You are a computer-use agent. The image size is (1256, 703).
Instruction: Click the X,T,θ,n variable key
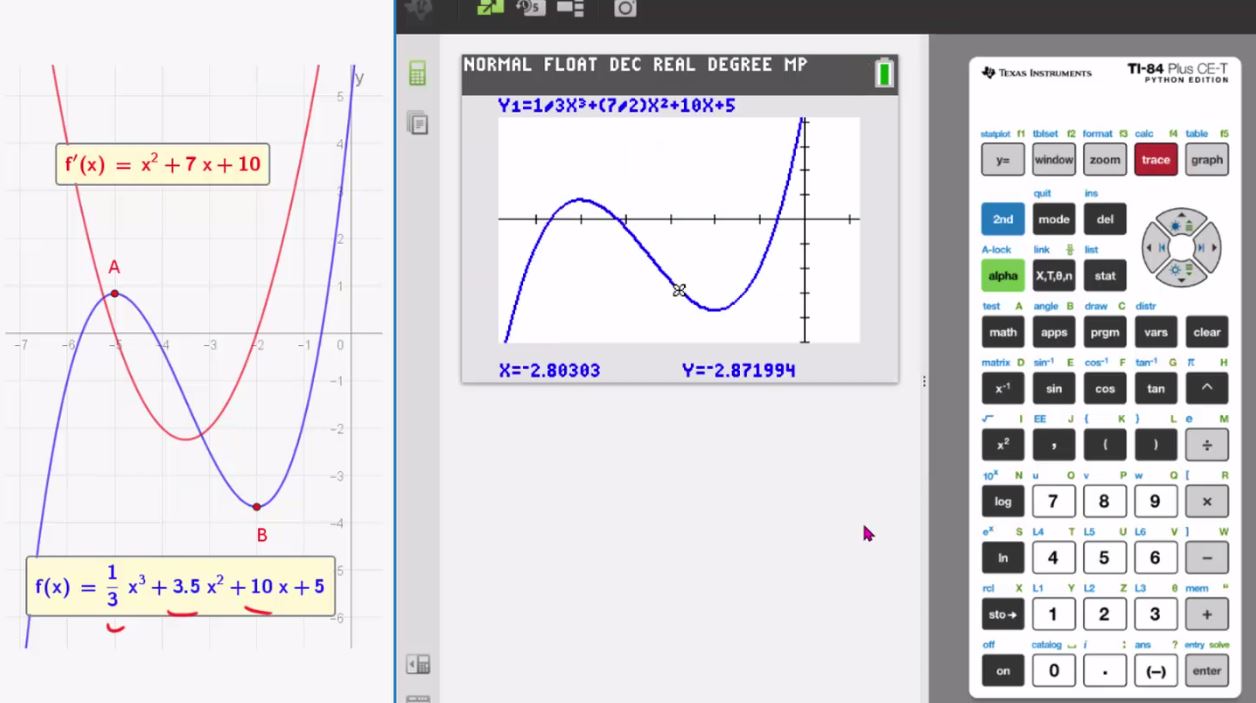(x=1054, y=275)
